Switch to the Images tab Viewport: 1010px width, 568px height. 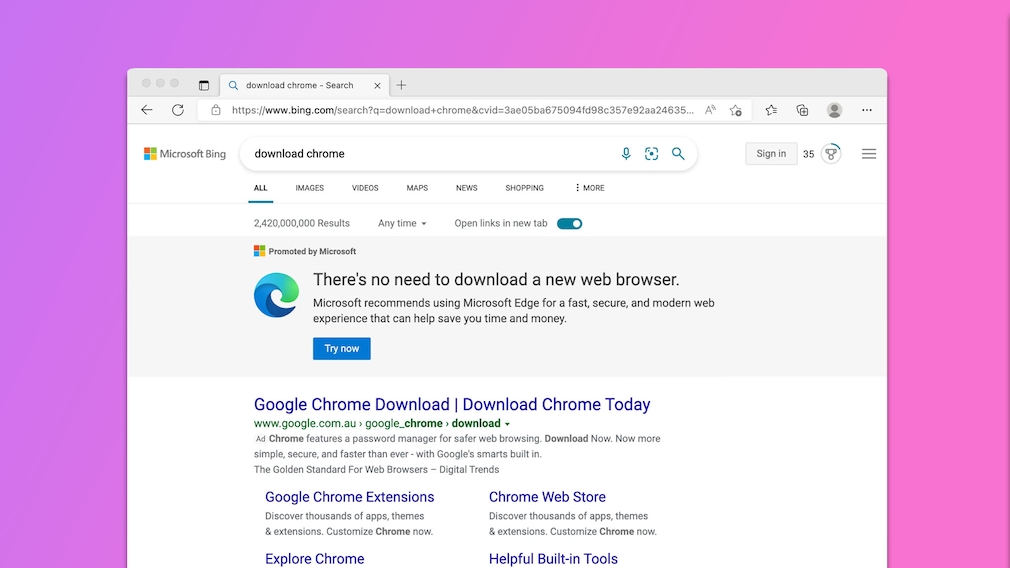pyautogui.click(x=309, y=188)
